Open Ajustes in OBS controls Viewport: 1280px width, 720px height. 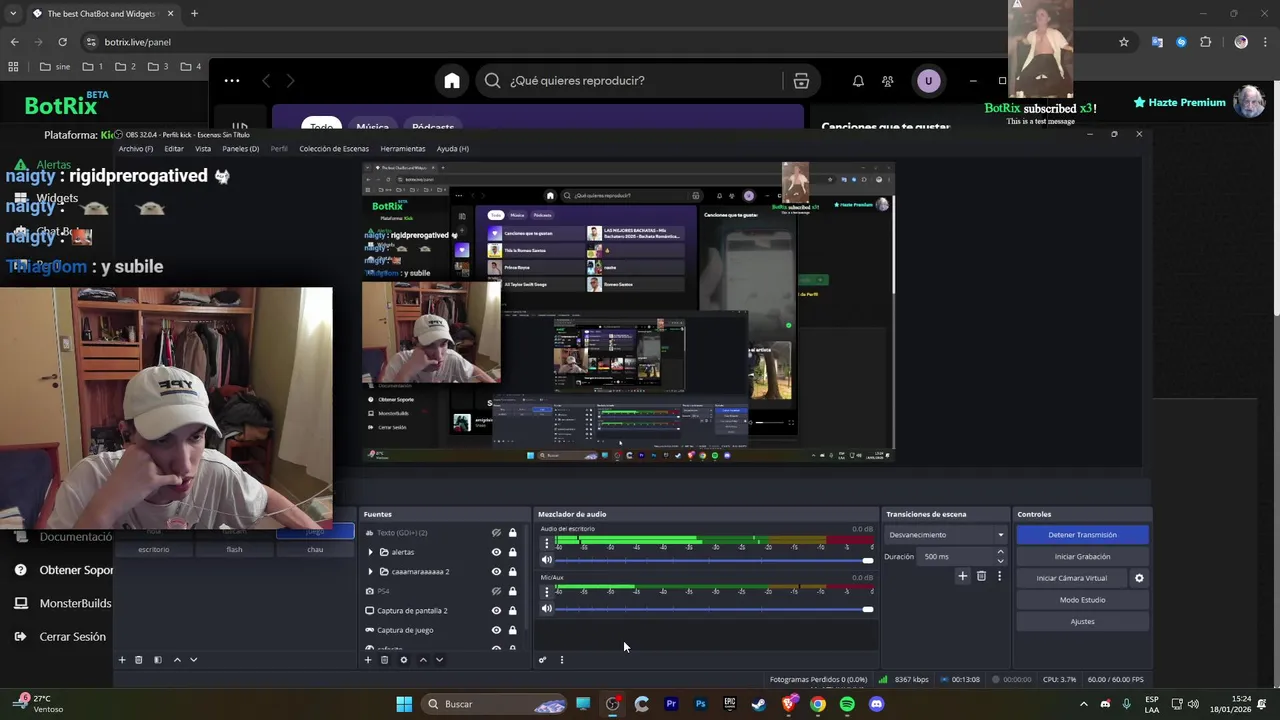[x=1082, y=622]
